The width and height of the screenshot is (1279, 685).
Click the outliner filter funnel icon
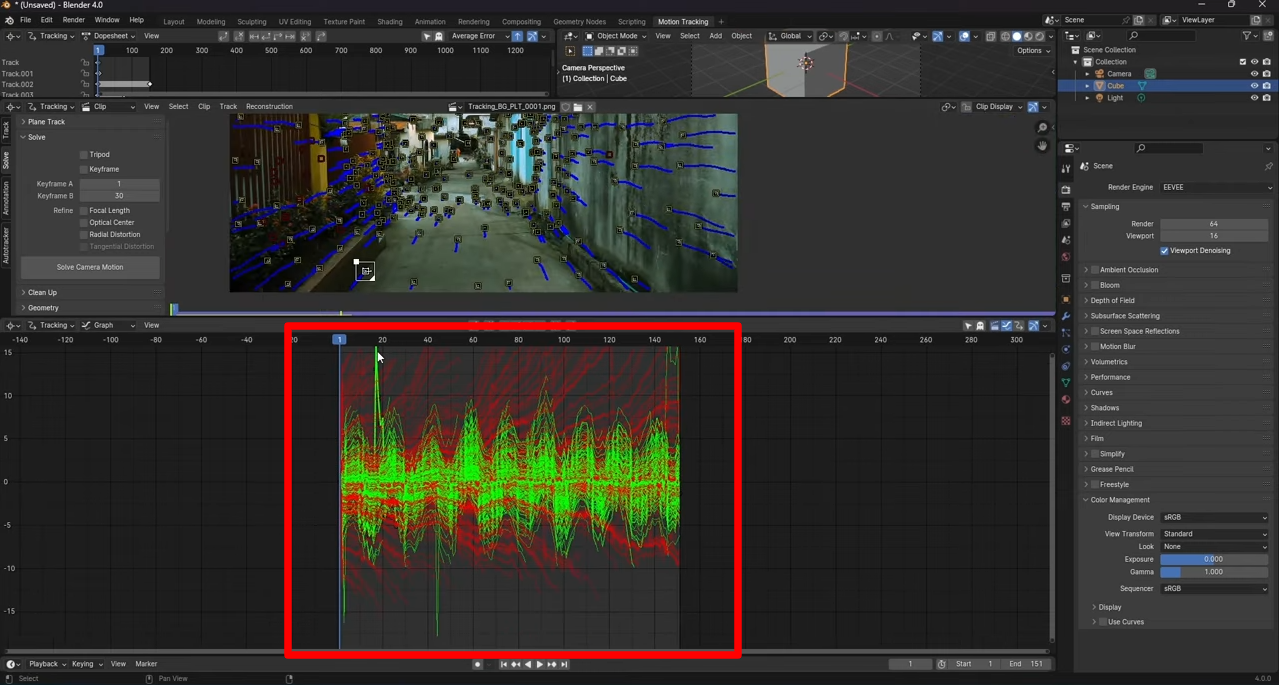tap(1248, 36)
